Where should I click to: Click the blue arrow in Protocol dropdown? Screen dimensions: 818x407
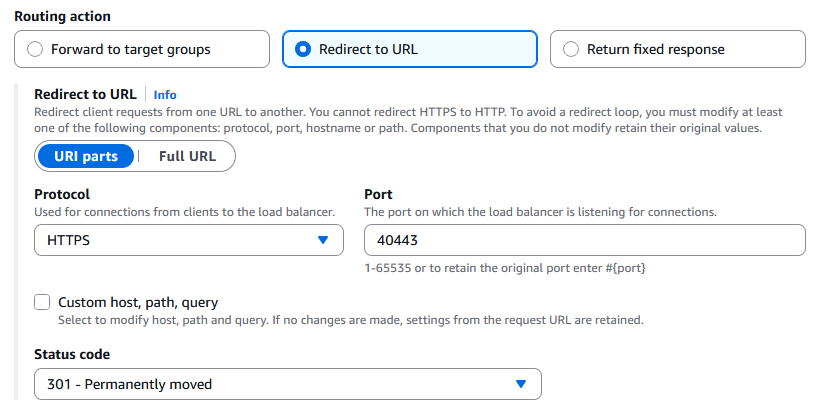point(322,240)
